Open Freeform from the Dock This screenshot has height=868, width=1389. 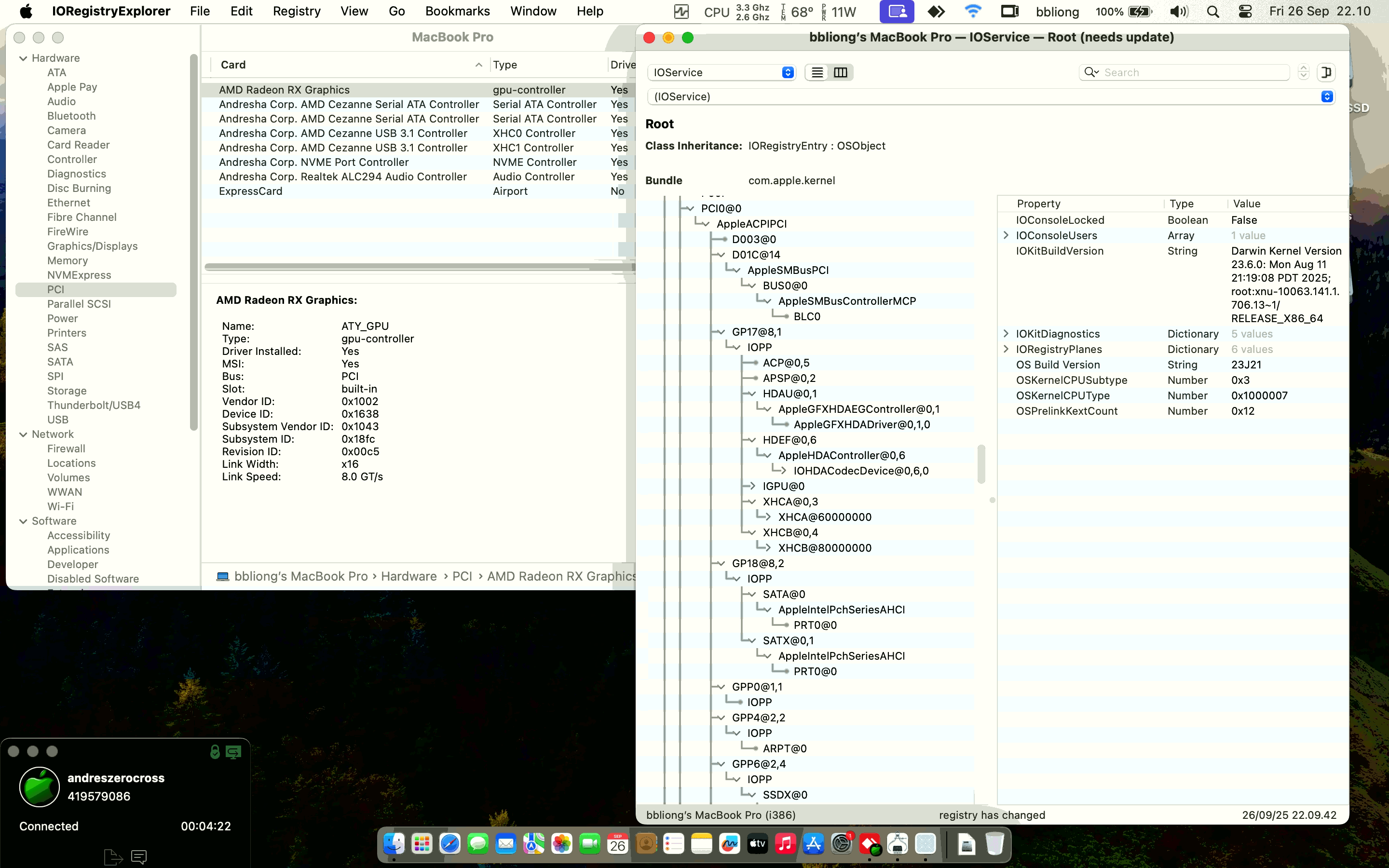(x=730, y=844)
